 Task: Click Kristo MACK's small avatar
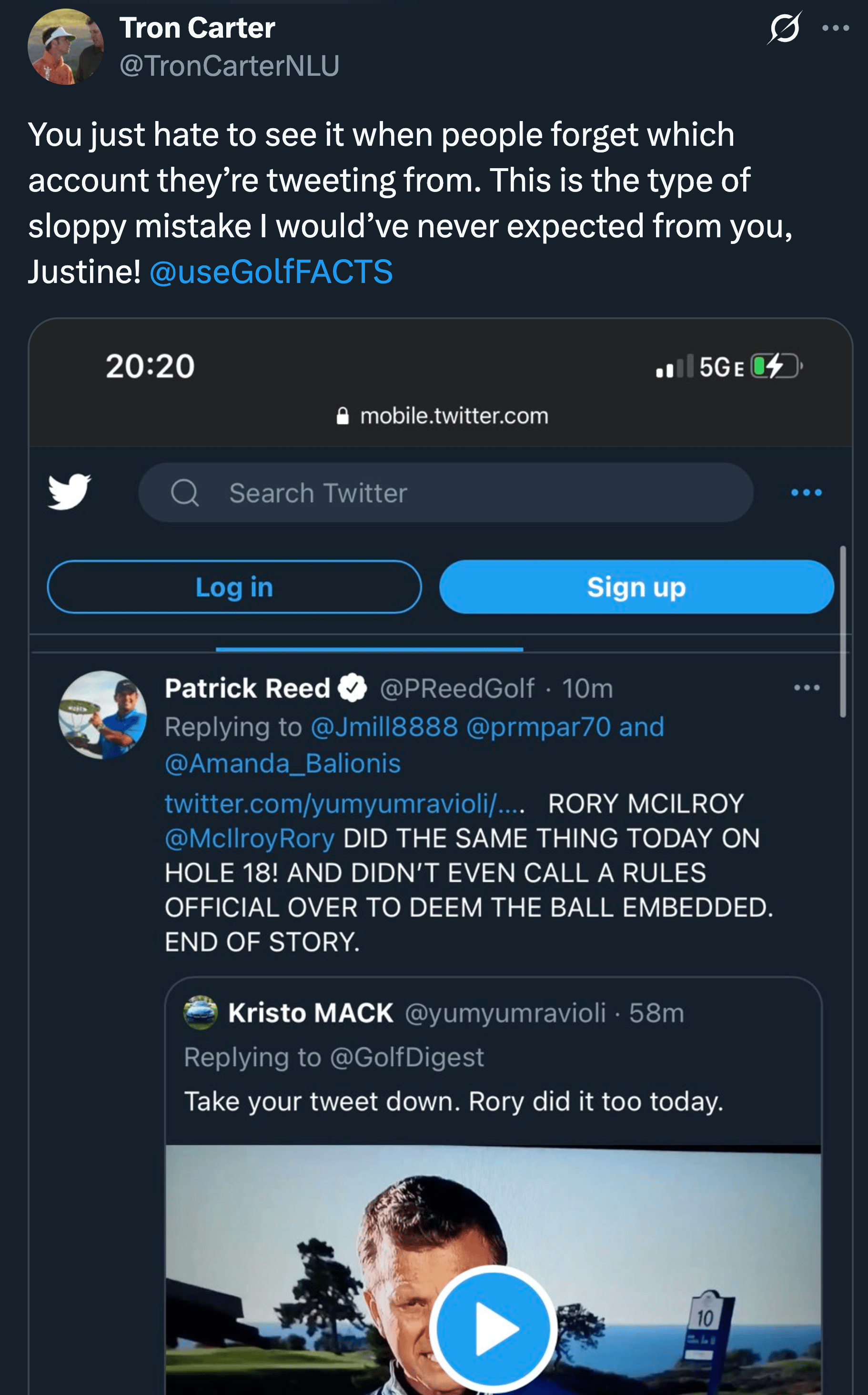201,1013
